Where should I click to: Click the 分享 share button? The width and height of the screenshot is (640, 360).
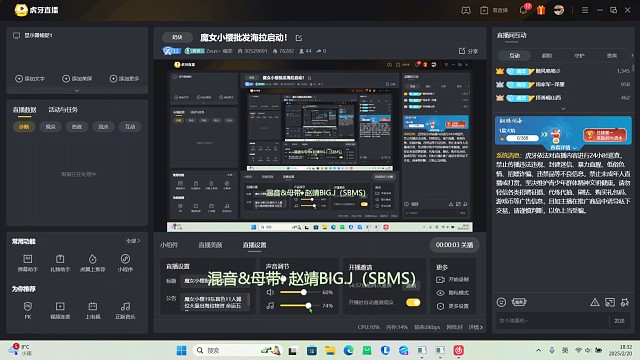pyautogui.click(x=468, y=51)
